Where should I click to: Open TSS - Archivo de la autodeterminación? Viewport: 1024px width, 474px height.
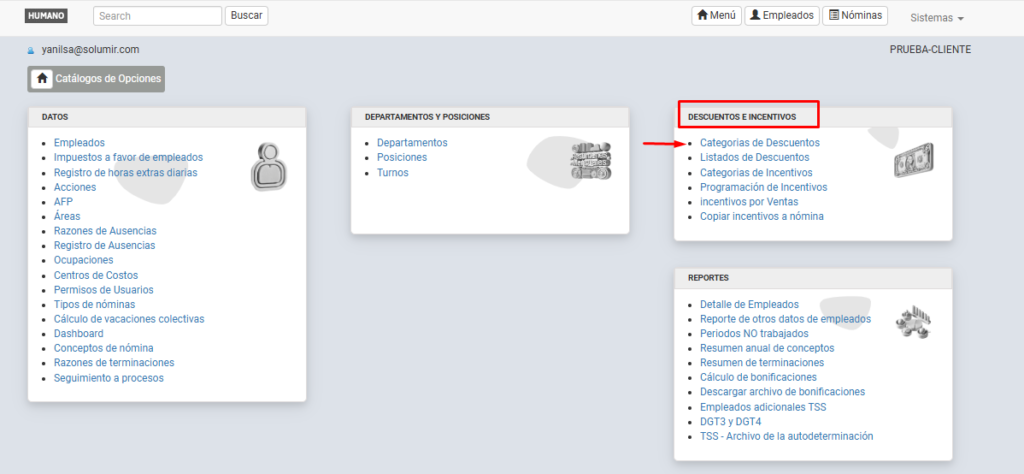[x=786, y=436]
